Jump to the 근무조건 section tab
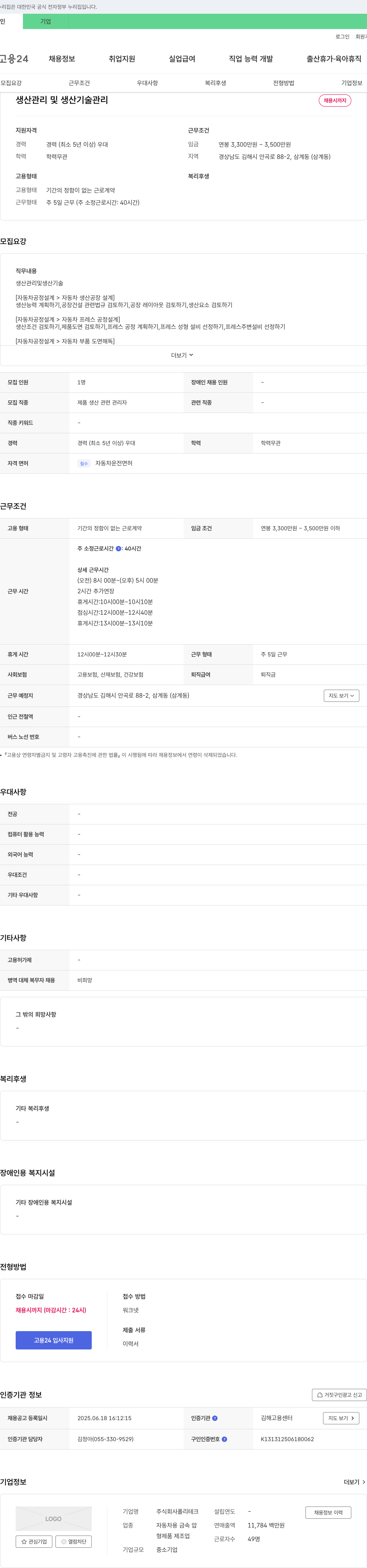 coord(79,83)
